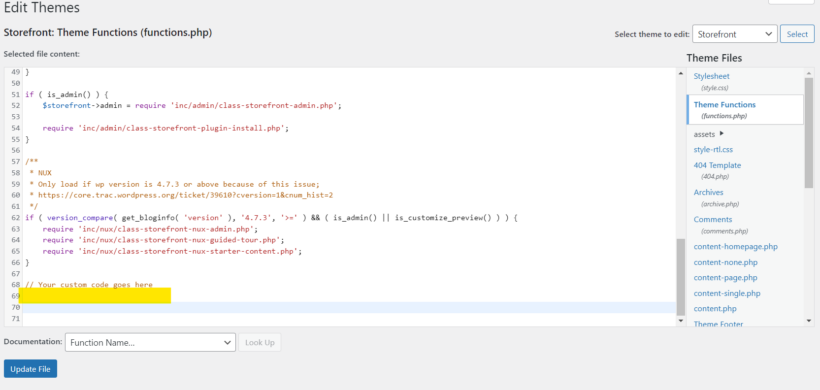Click the Look Up button
The width and height of the screenshot is (820, 390).
coord(260,342)
